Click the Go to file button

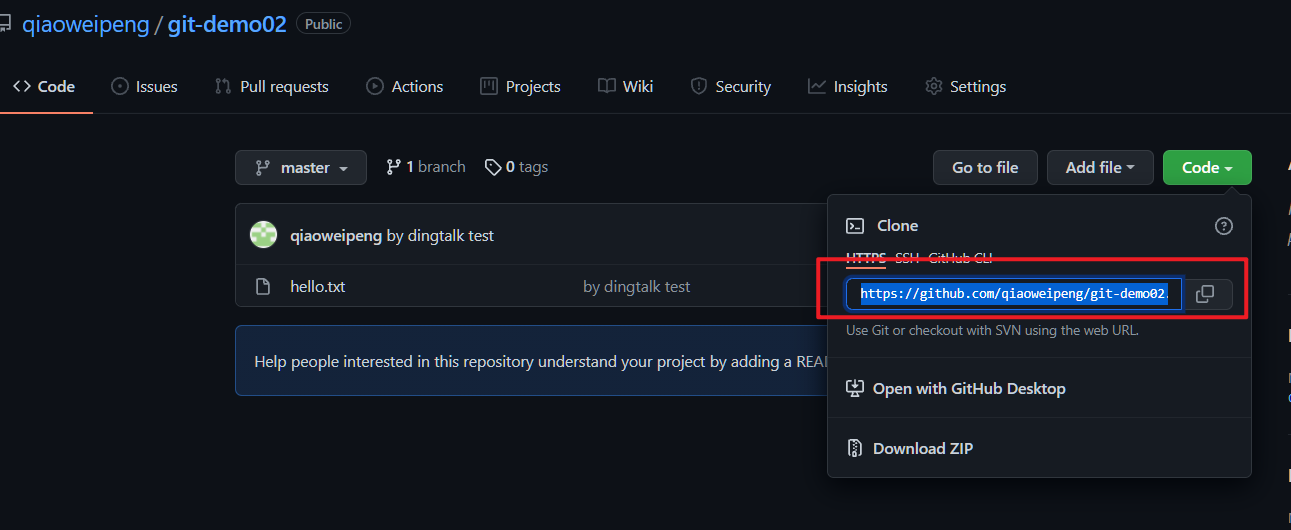(984, 168)
